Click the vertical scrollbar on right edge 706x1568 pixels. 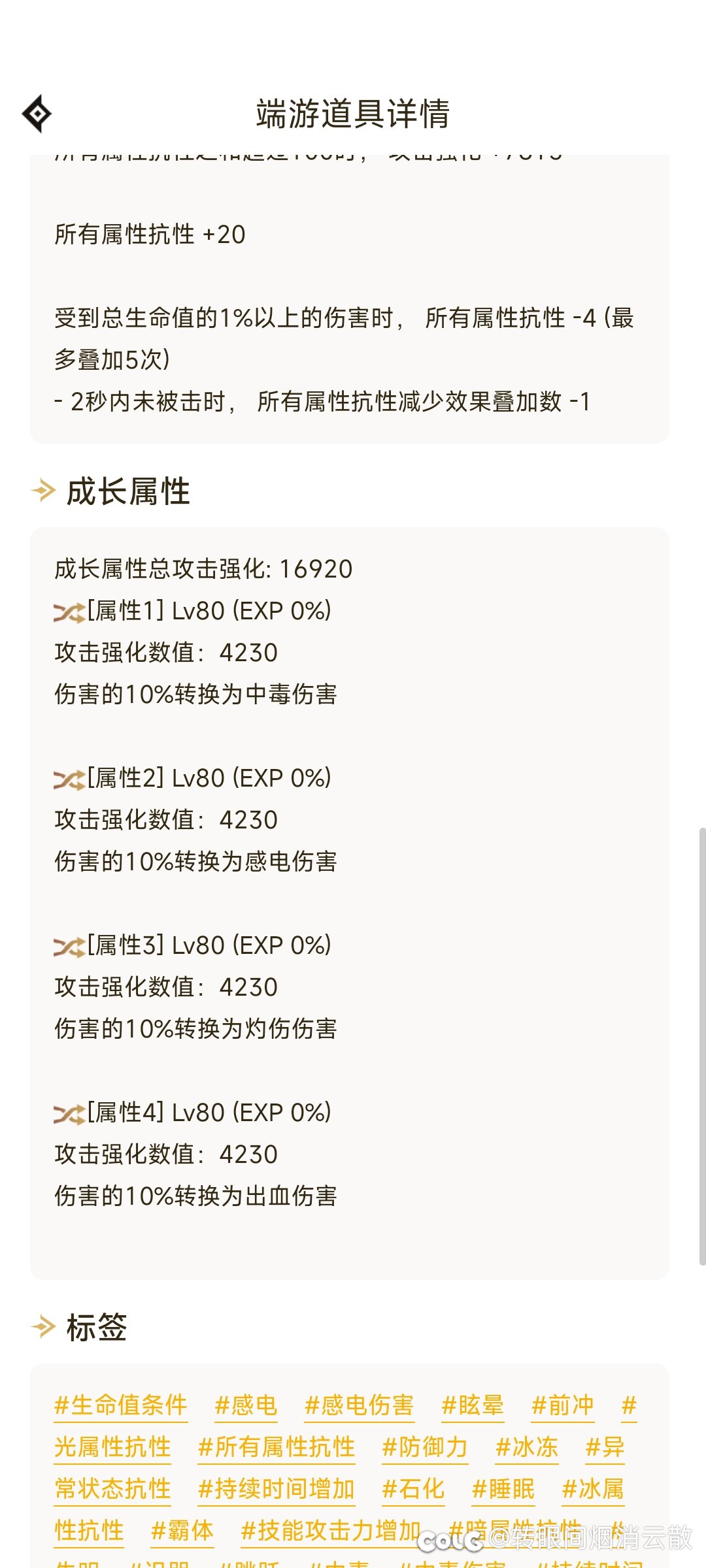(702, 1045)
